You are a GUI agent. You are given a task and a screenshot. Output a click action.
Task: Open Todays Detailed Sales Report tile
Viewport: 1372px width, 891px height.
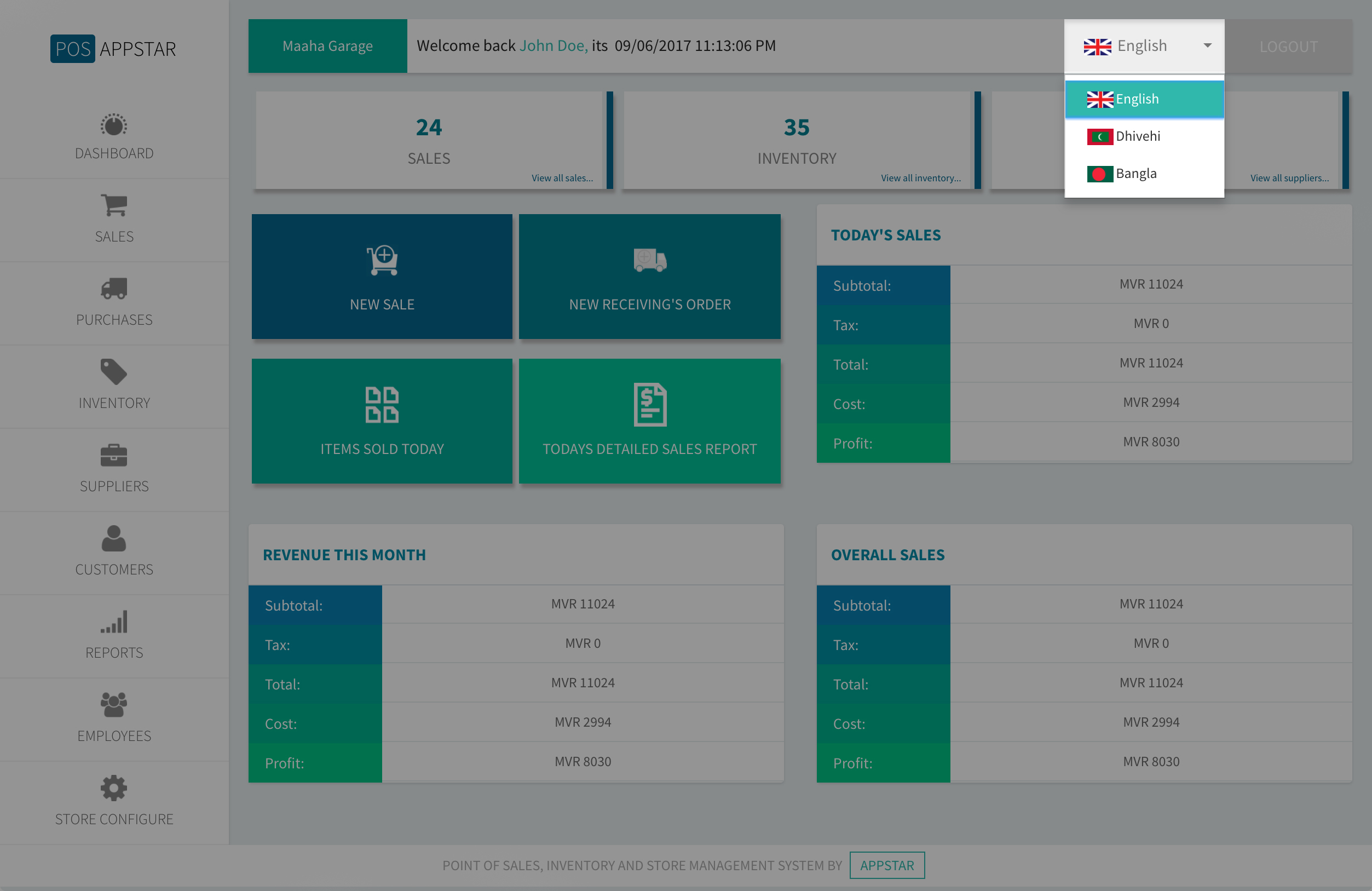(x=649, y=421)
